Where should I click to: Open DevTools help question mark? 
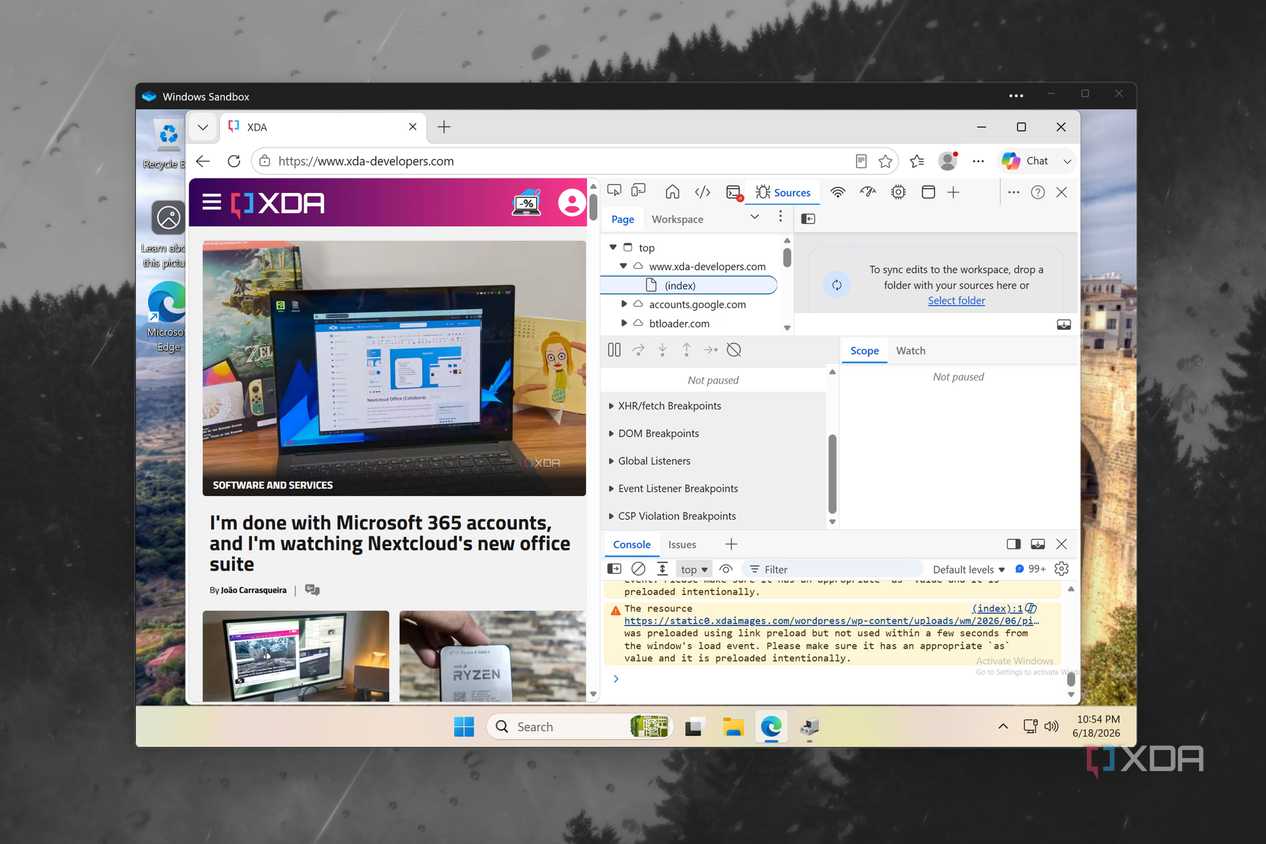1038,192
